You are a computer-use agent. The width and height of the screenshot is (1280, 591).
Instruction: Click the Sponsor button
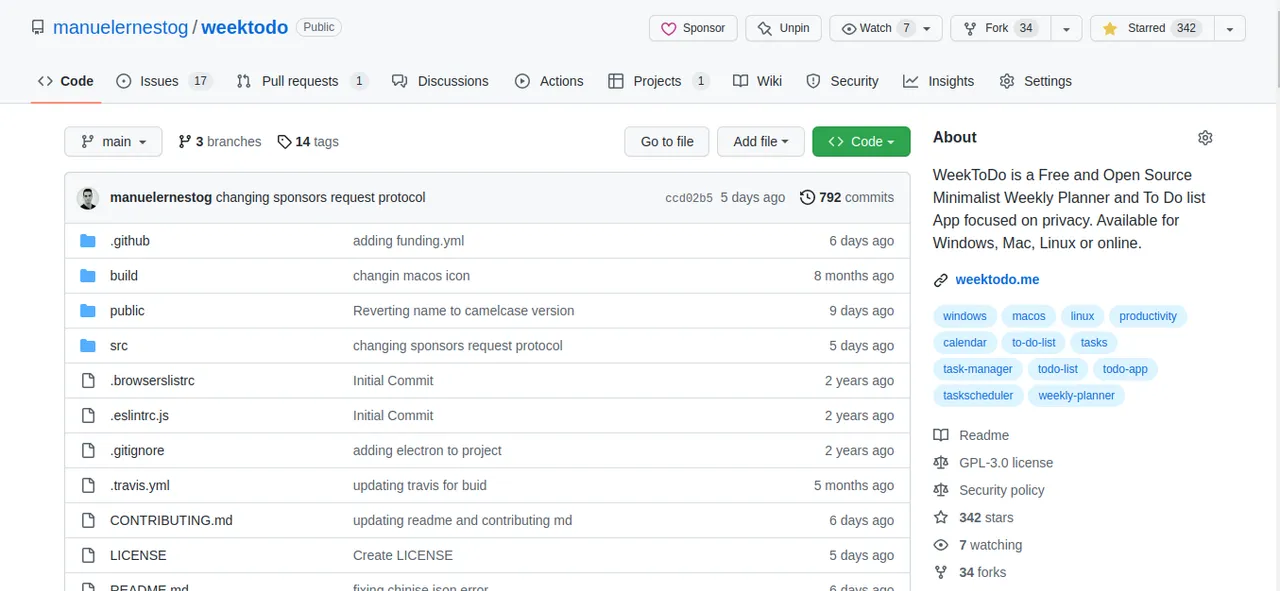pyautogui.click(x=693, y=28)
